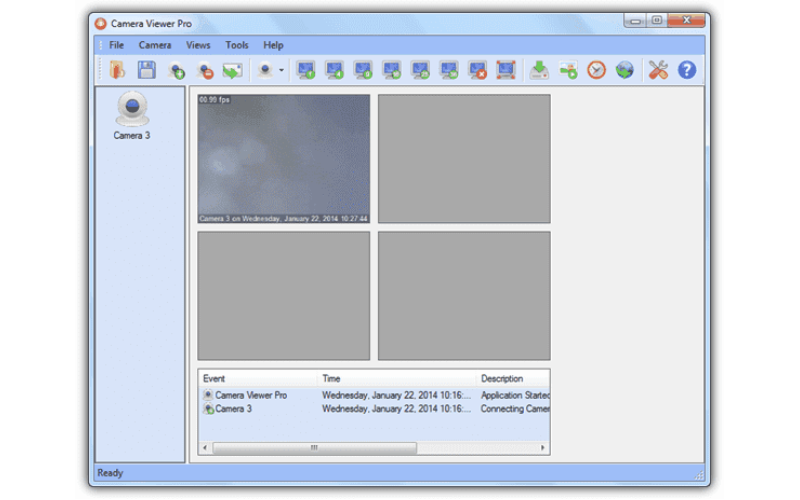
Task: Close the Camera Viewer Pro window
Action: point(687,20)
